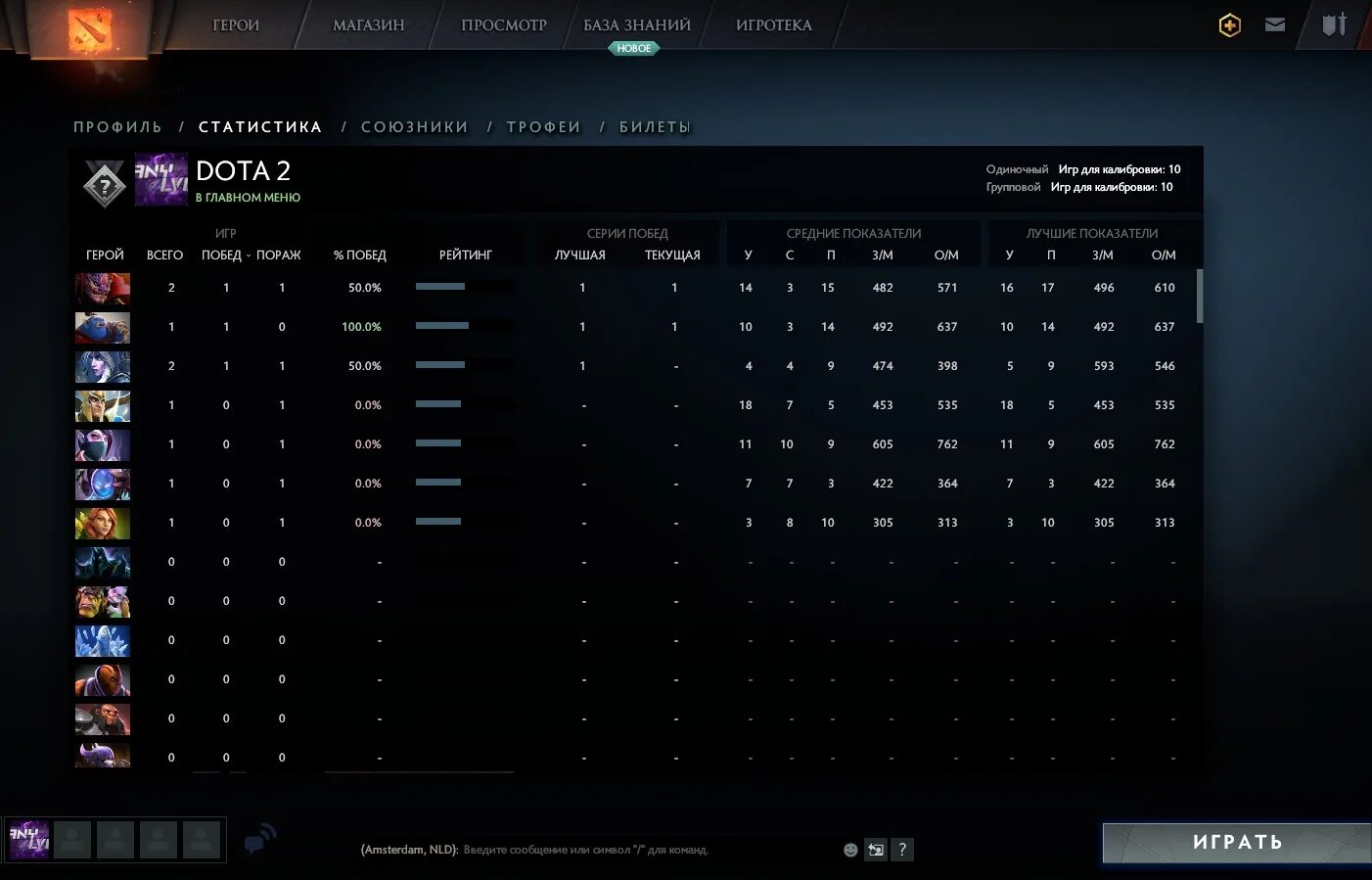Click the Одиночный calibration games text
This screenshot has height=880, width=1372.
pyautogui.click(x=1083, y=169)
